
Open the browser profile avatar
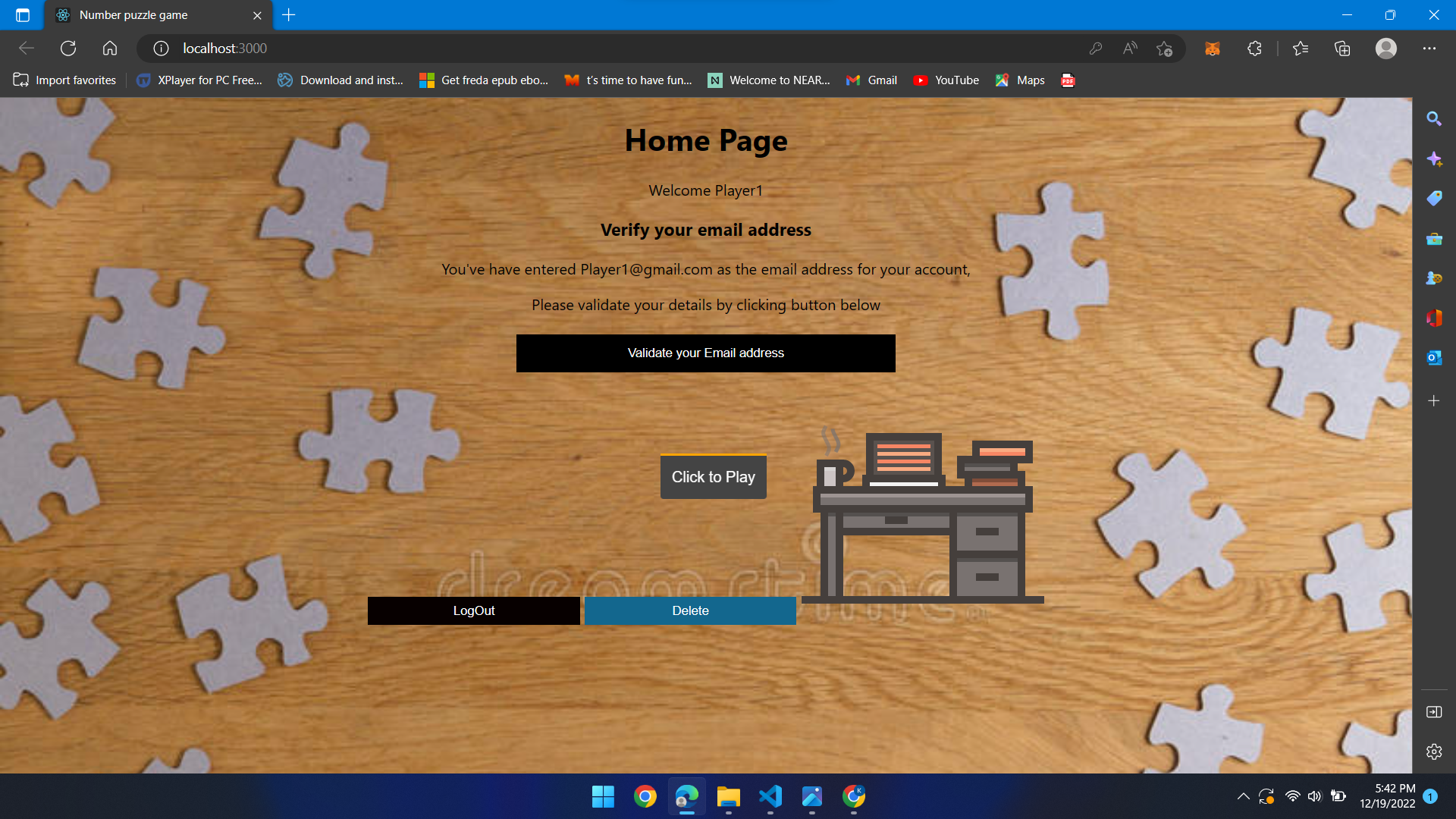point(1386,49)
